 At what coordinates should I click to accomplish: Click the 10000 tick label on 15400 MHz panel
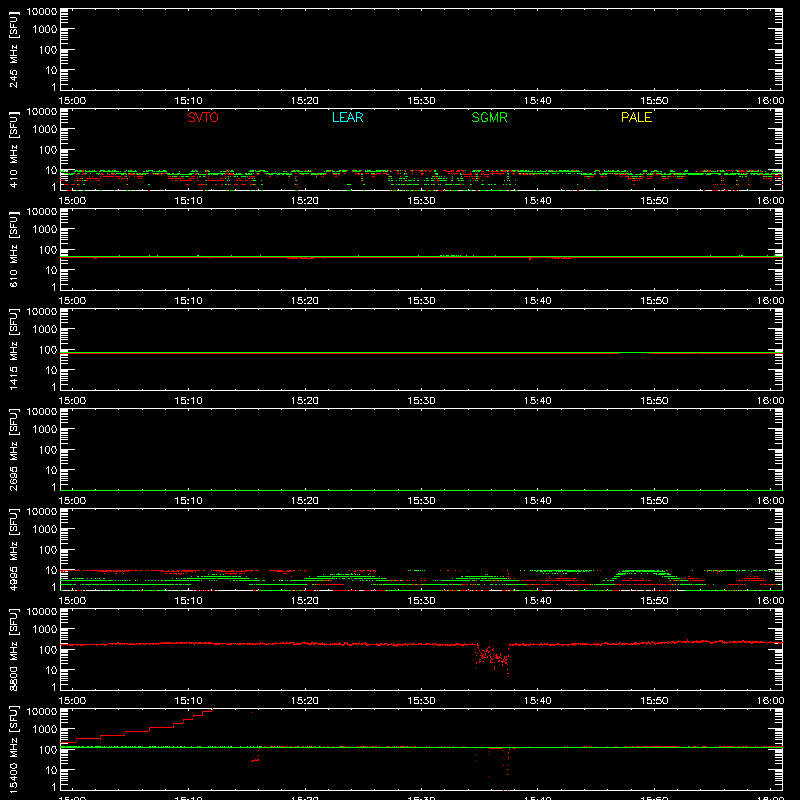pos(42,712)
